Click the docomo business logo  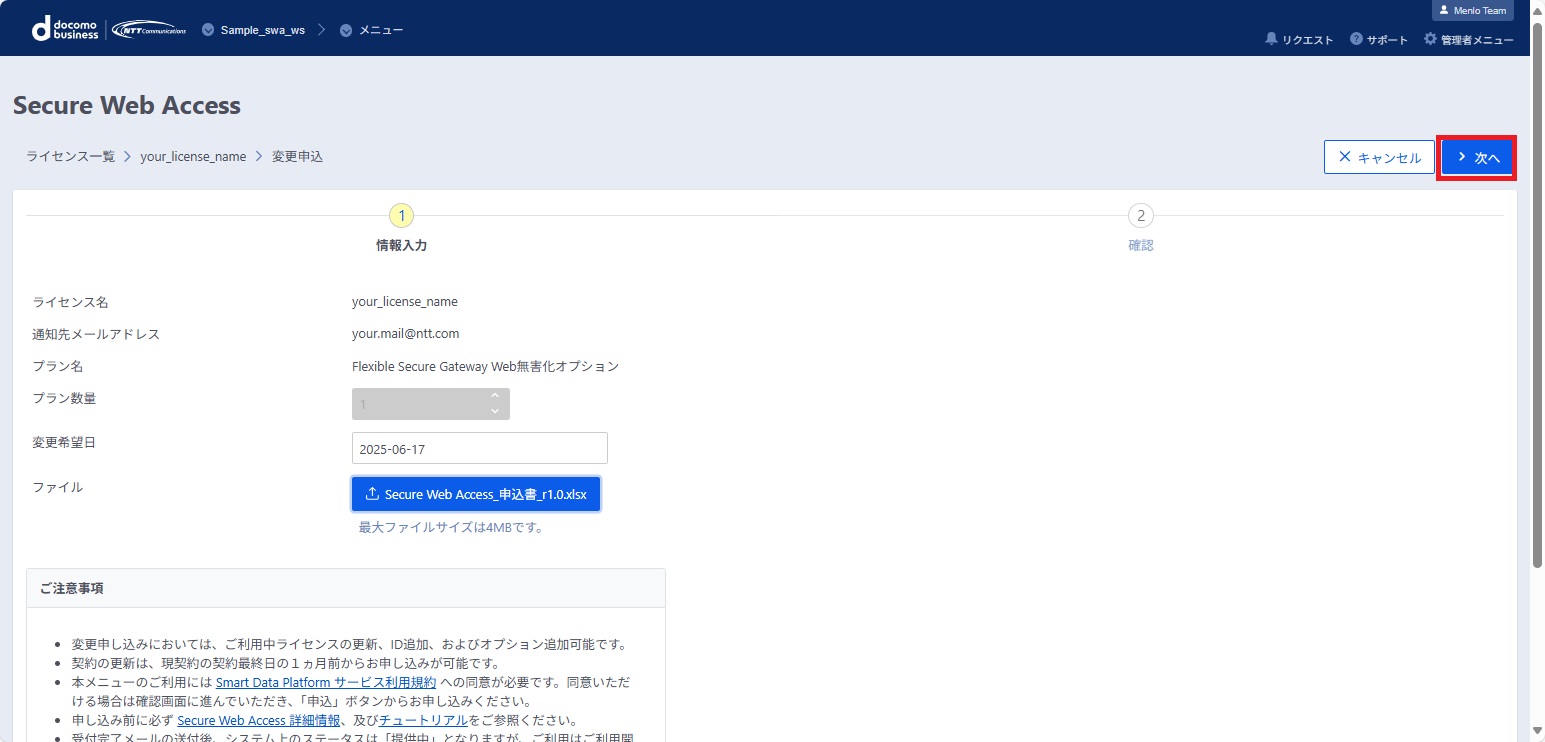click(x=65, y=29)
